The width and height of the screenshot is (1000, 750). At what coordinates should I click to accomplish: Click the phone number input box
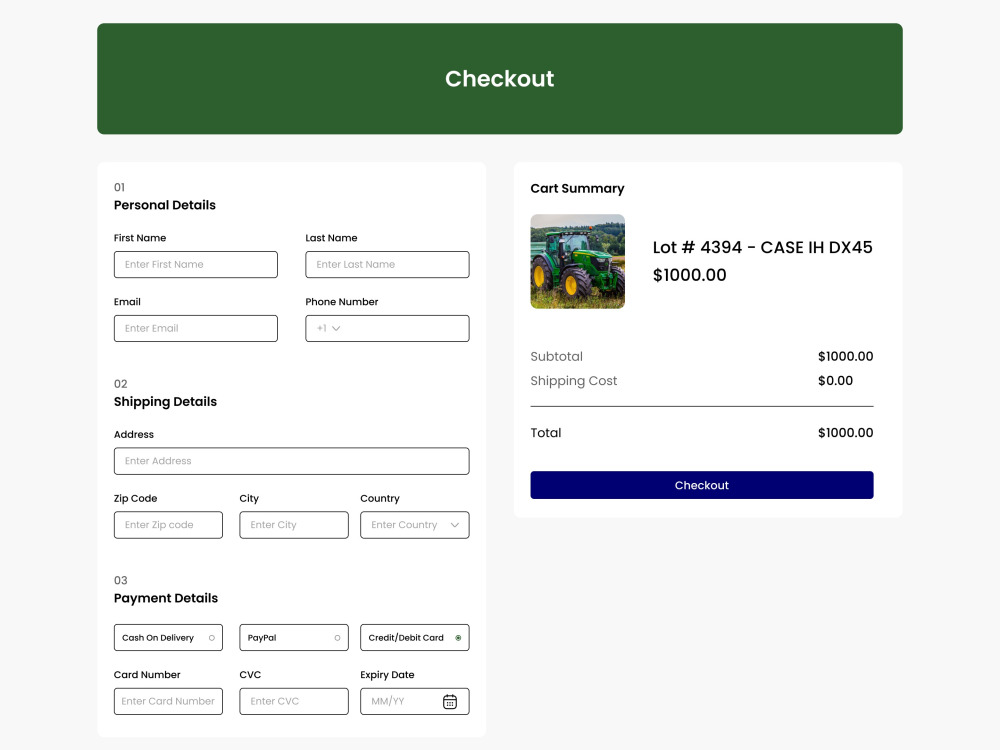400,328
